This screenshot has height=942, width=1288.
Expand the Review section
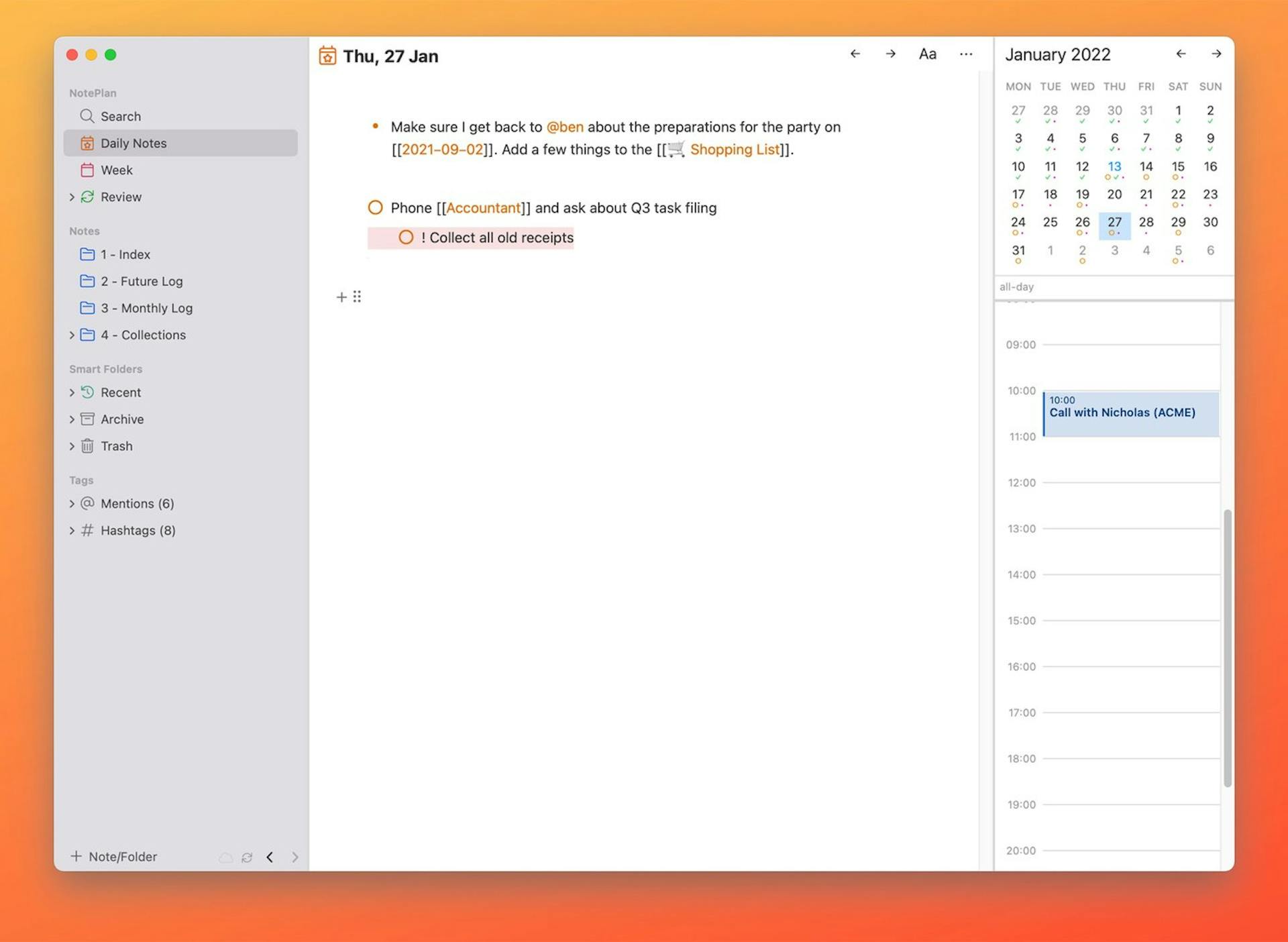(x=72, y=197)
